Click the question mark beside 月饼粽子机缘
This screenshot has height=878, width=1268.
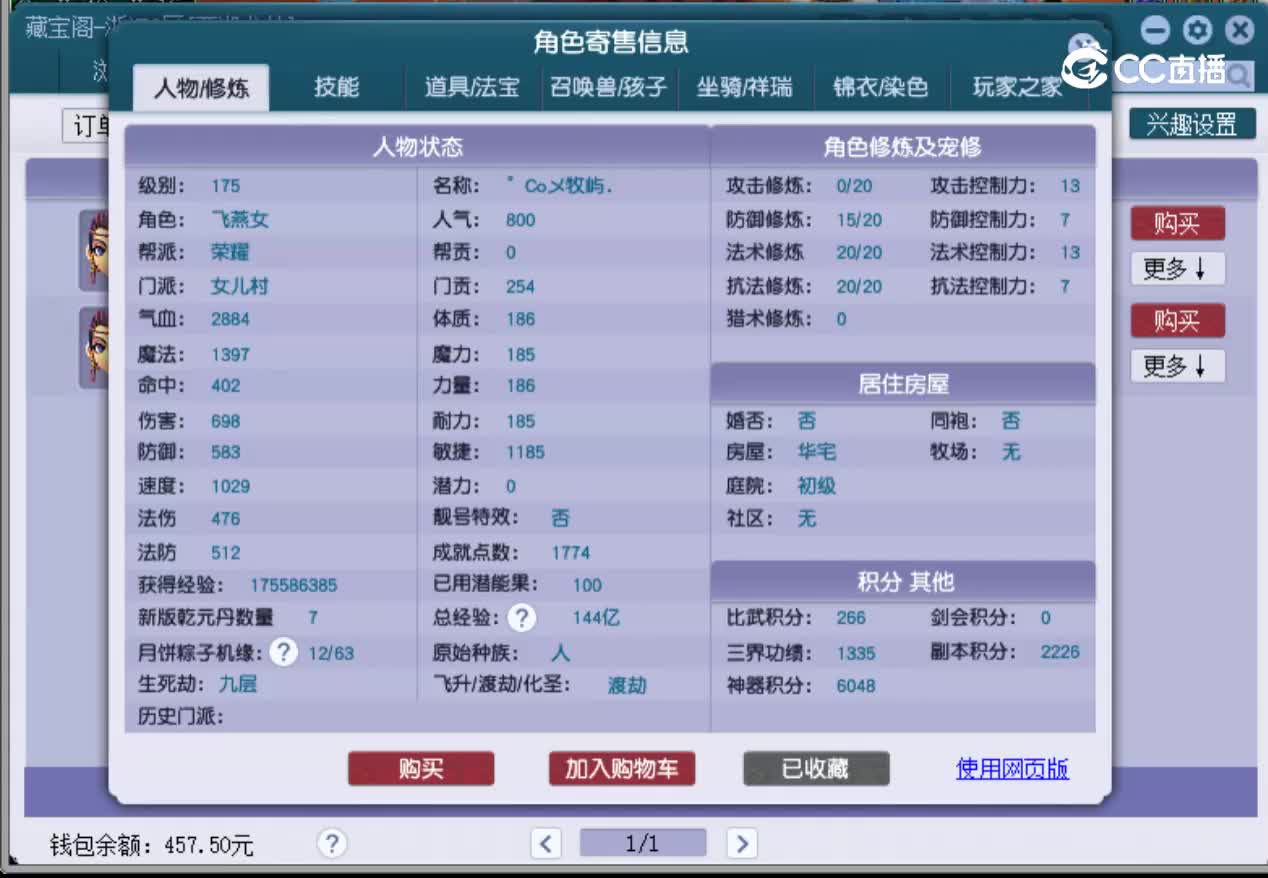[x=283, y=652]
